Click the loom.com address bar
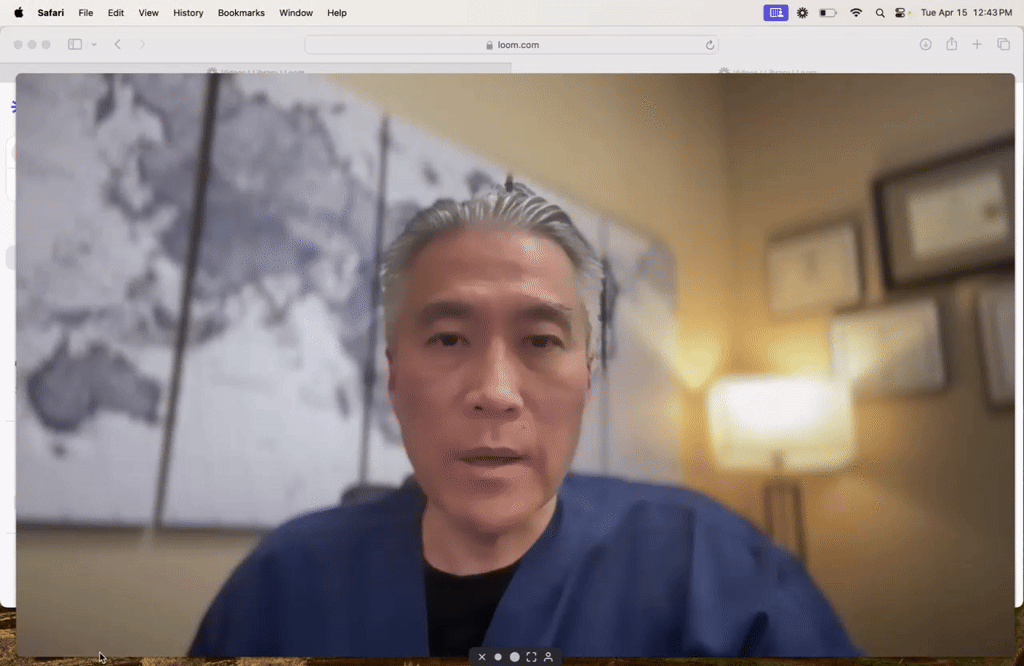Viewport: 1024px width, 666px height. tap(512, 44)
